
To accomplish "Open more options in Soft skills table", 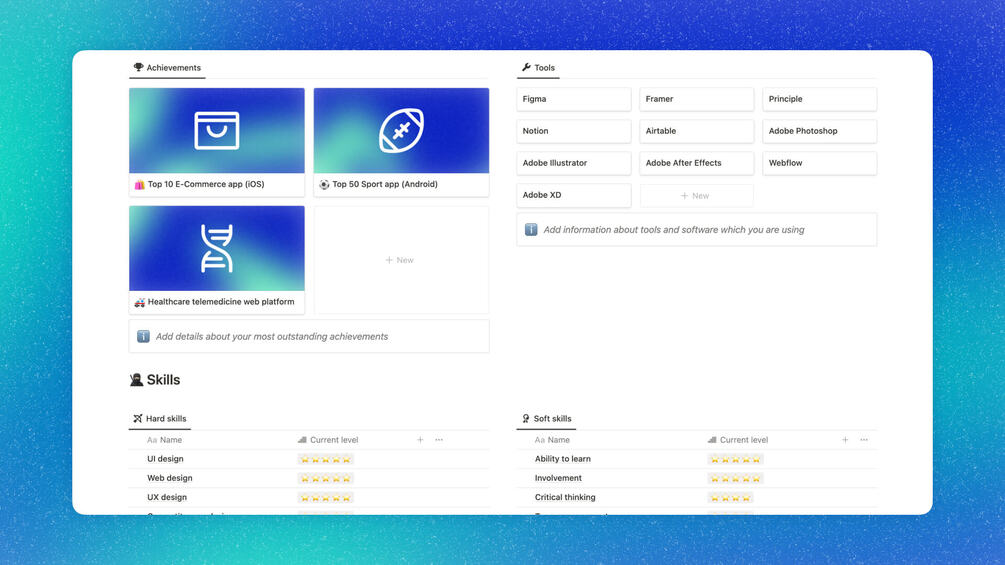I will click(x=864, y=440).
